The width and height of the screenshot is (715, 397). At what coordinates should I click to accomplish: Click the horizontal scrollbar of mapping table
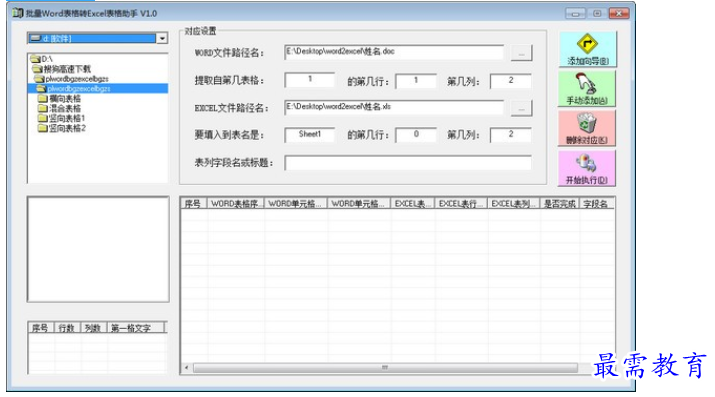[385, 367]
